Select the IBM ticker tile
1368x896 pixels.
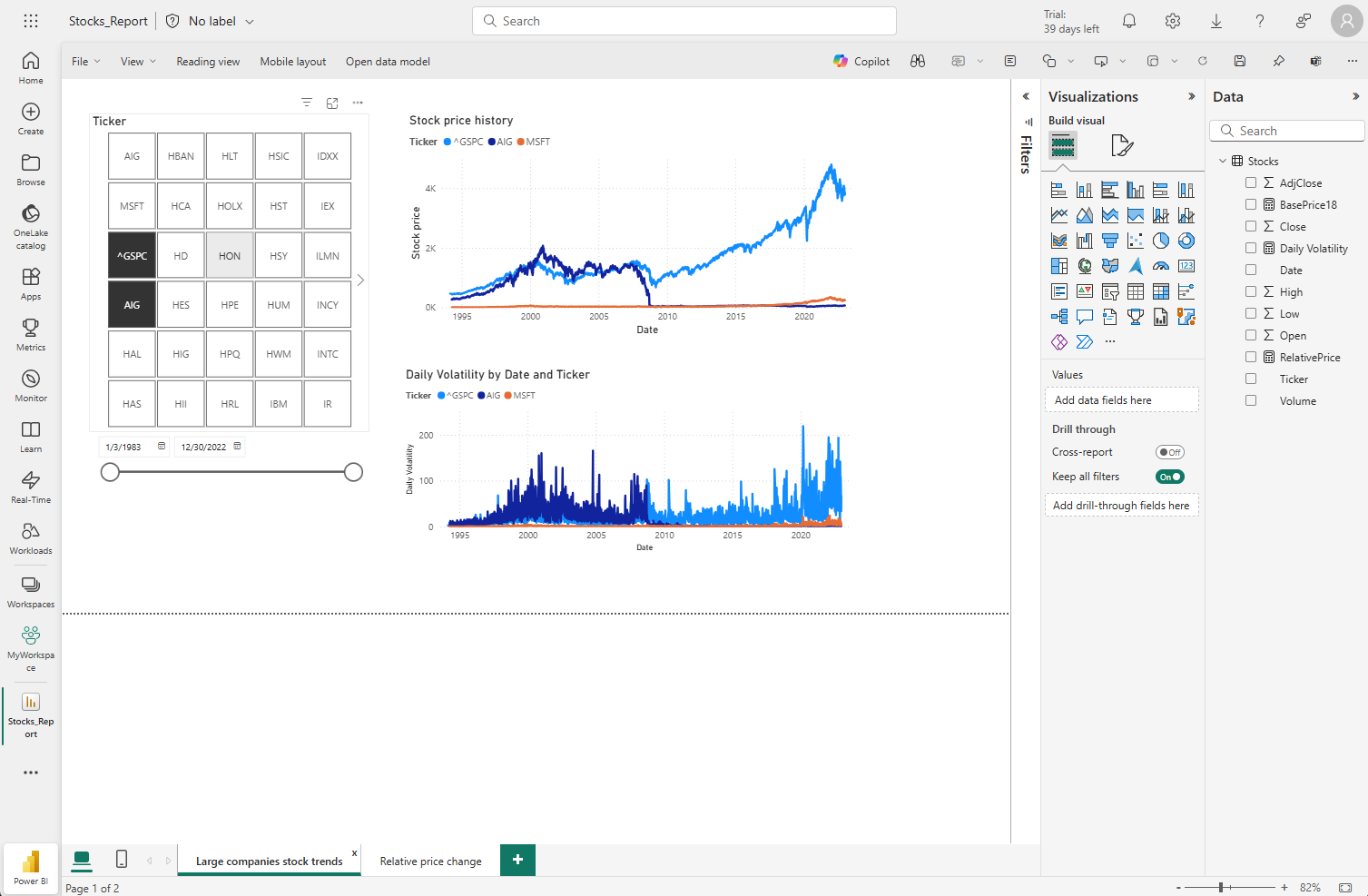click(279, 404)
